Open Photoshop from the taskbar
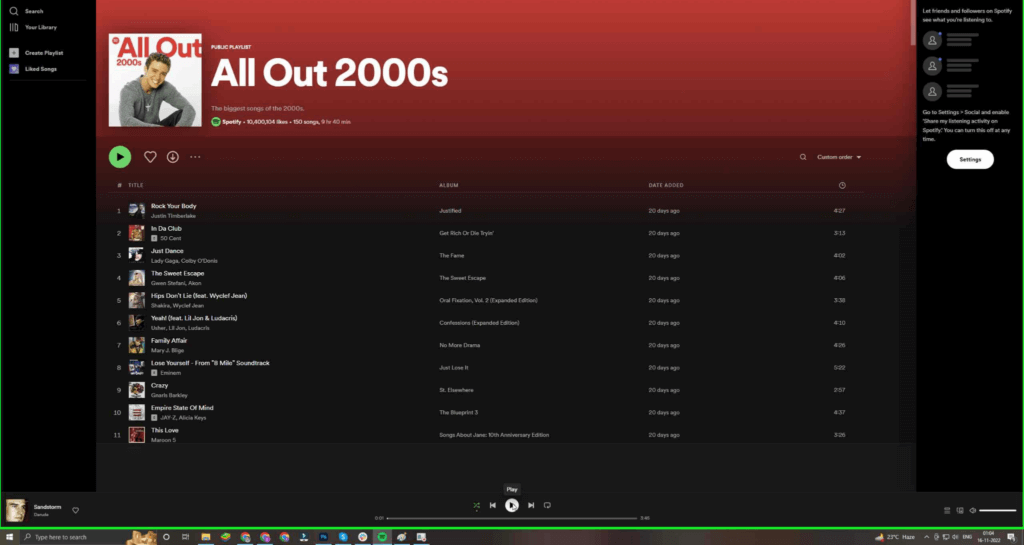The height and width of the screenshot is (545, 1024). (323, 537)
